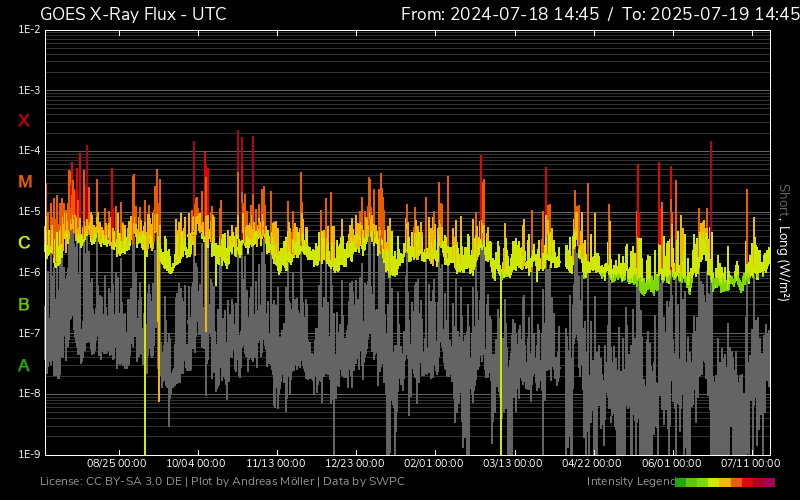Image resolution: width=800 pixels, height=500 pixels.
Task: Click the 08/25 00:00 x-axis tick label
Action: (x=116, y=464)
